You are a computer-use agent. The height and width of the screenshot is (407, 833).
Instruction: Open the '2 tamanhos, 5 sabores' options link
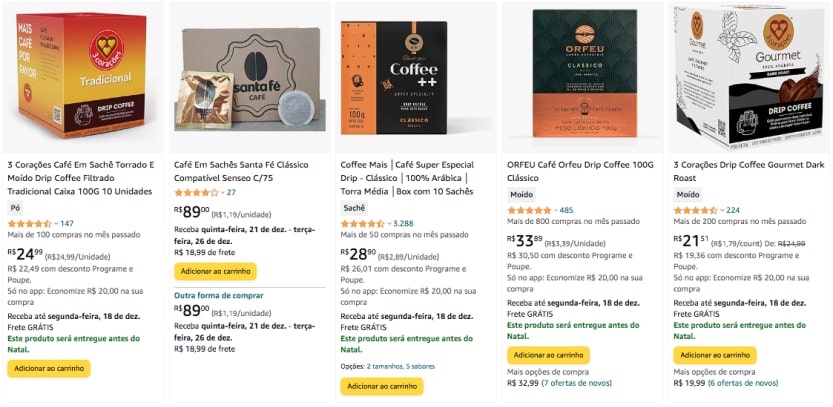[394, 366]
